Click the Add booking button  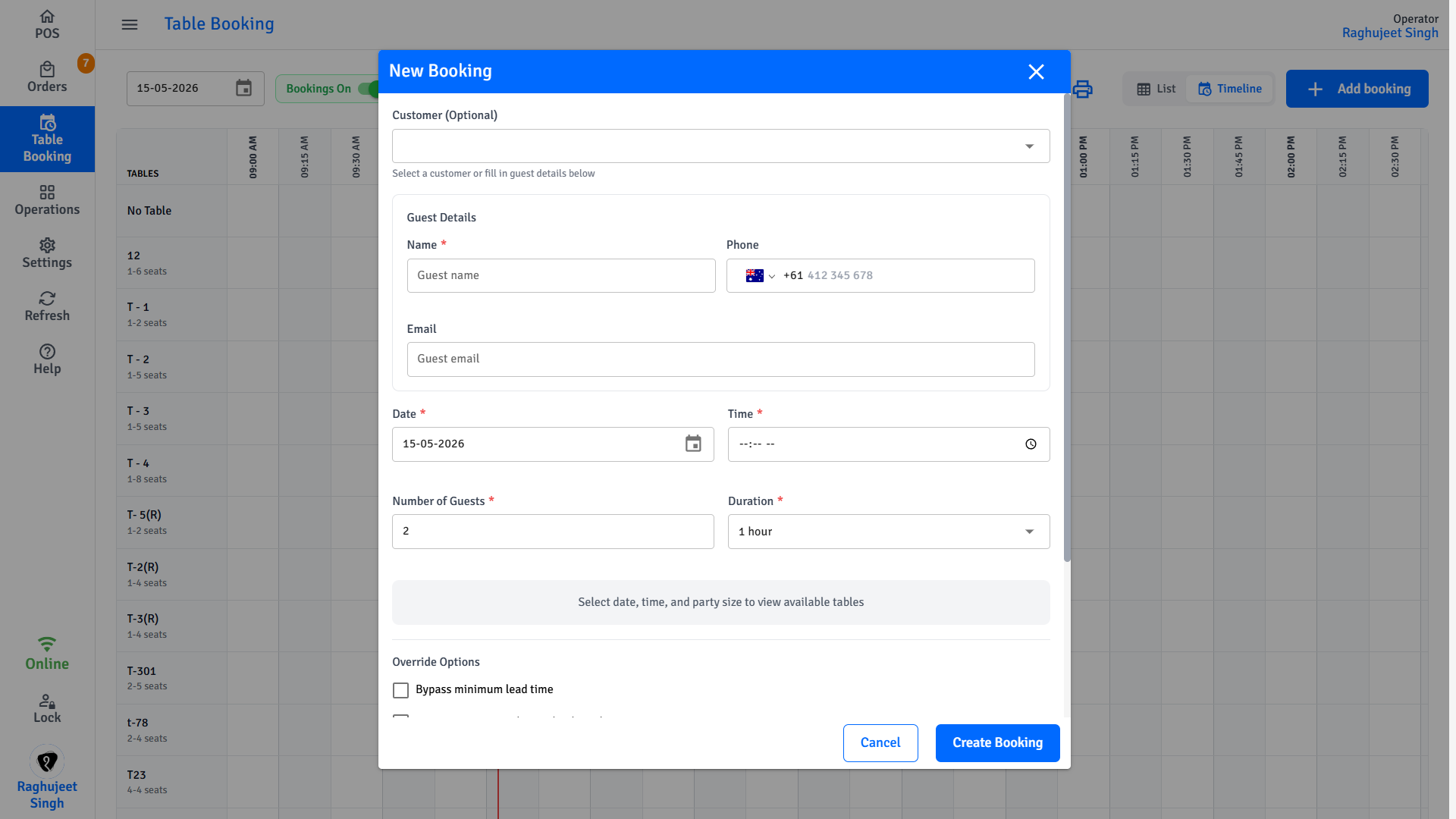click(x=1357, y=89)
